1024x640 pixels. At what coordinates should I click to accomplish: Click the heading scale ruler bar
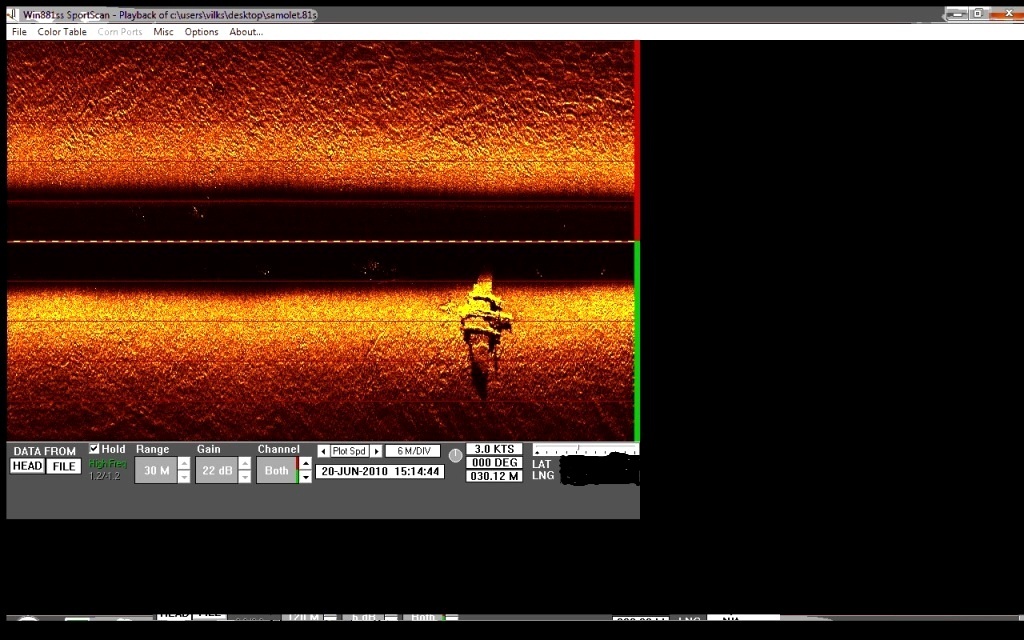585,450
